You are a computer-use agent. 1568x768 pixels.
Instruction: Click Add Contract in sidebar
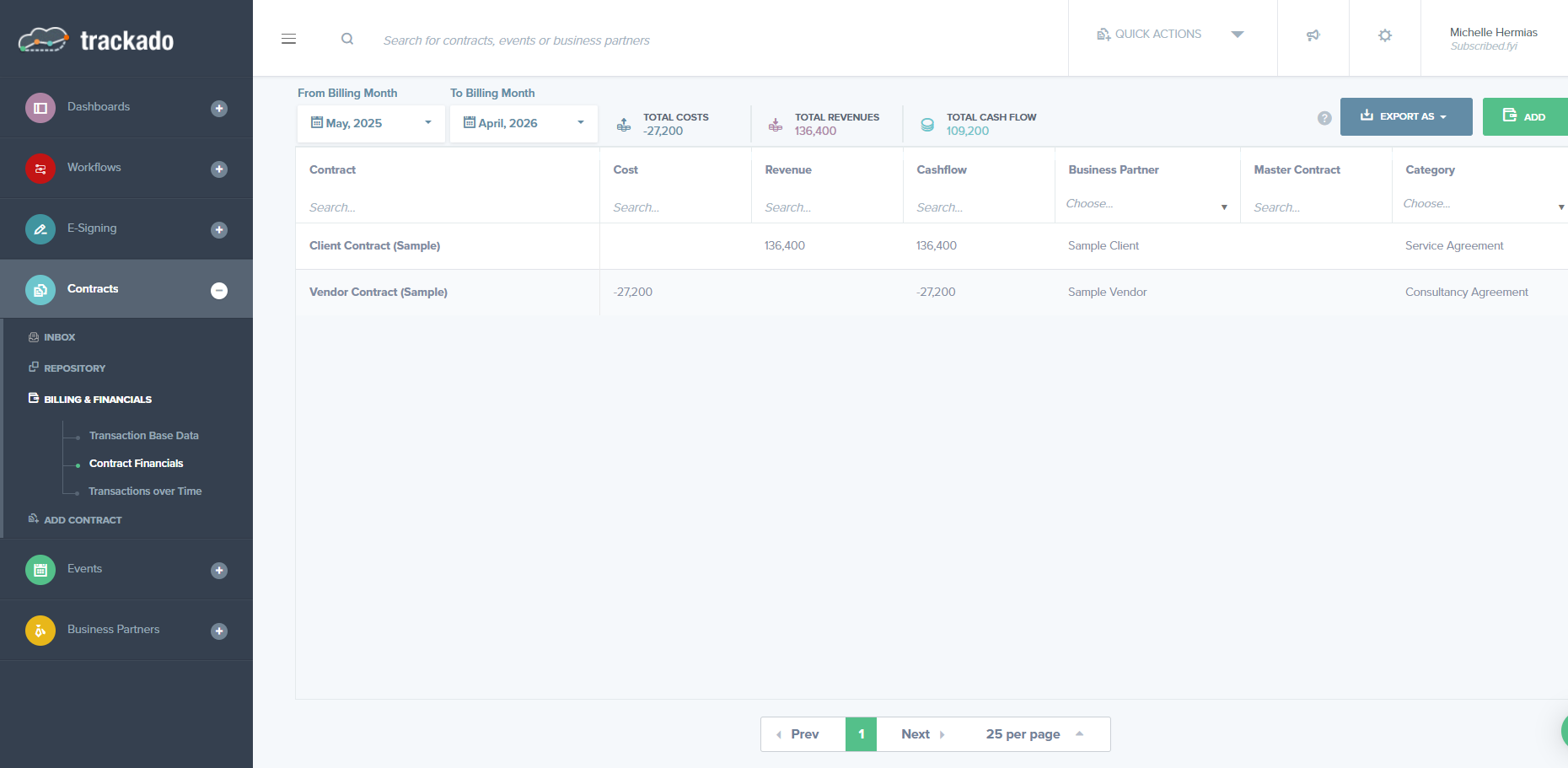click(83, 520)
